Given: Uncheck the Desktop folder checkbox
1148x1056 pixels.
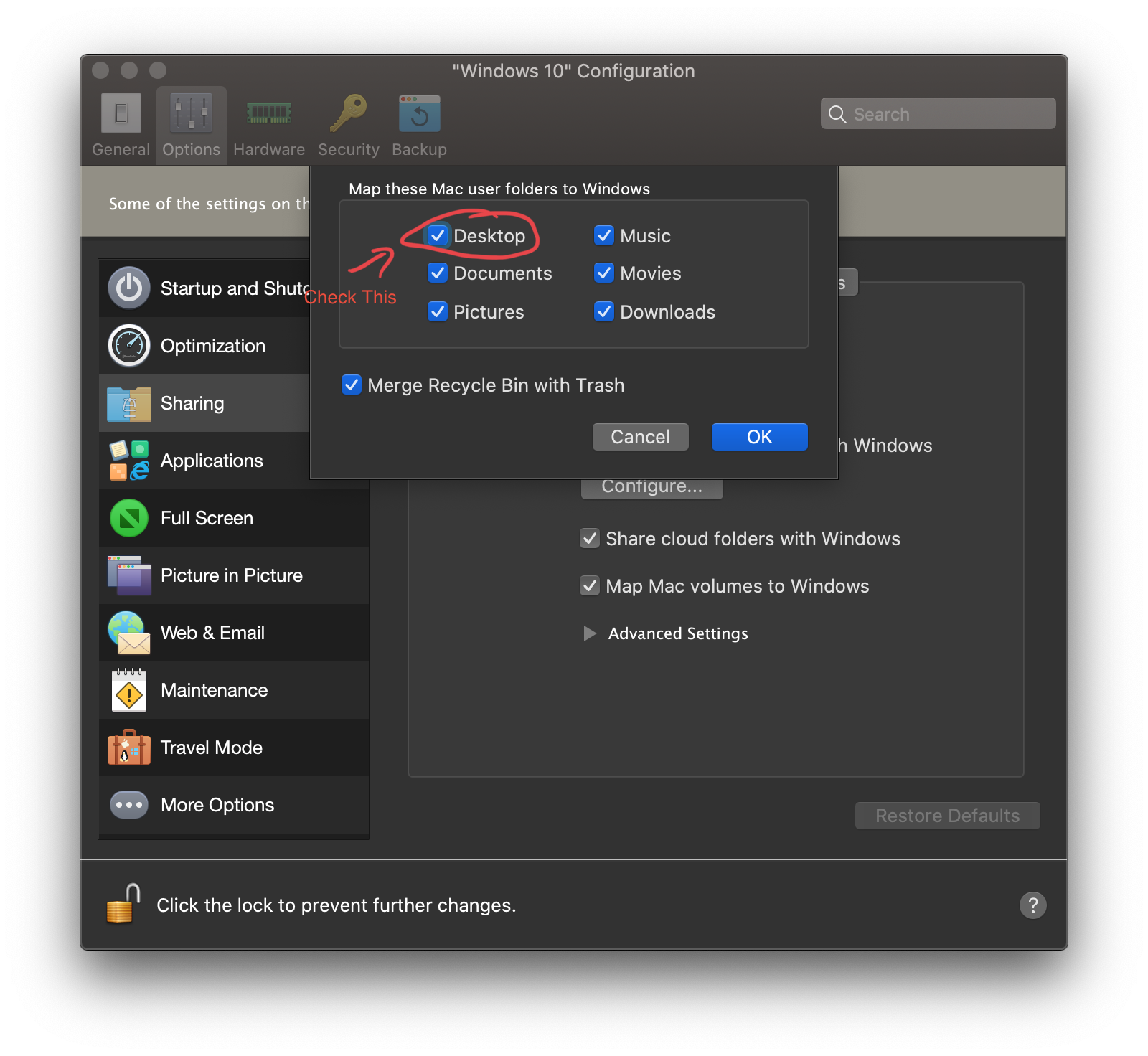Looking at the screenshot, I should tap(438, 235).
